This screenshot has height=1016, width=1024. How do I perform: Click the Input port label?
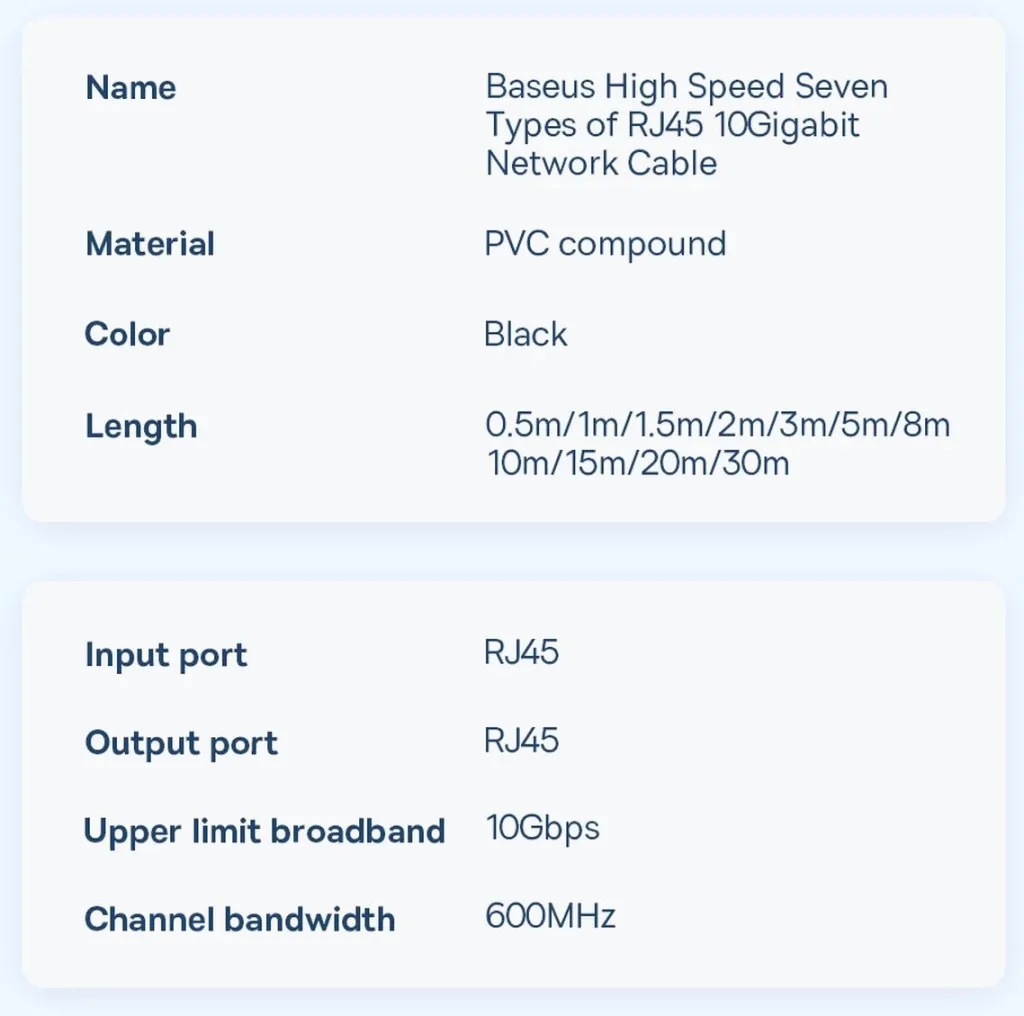(166, 656)
